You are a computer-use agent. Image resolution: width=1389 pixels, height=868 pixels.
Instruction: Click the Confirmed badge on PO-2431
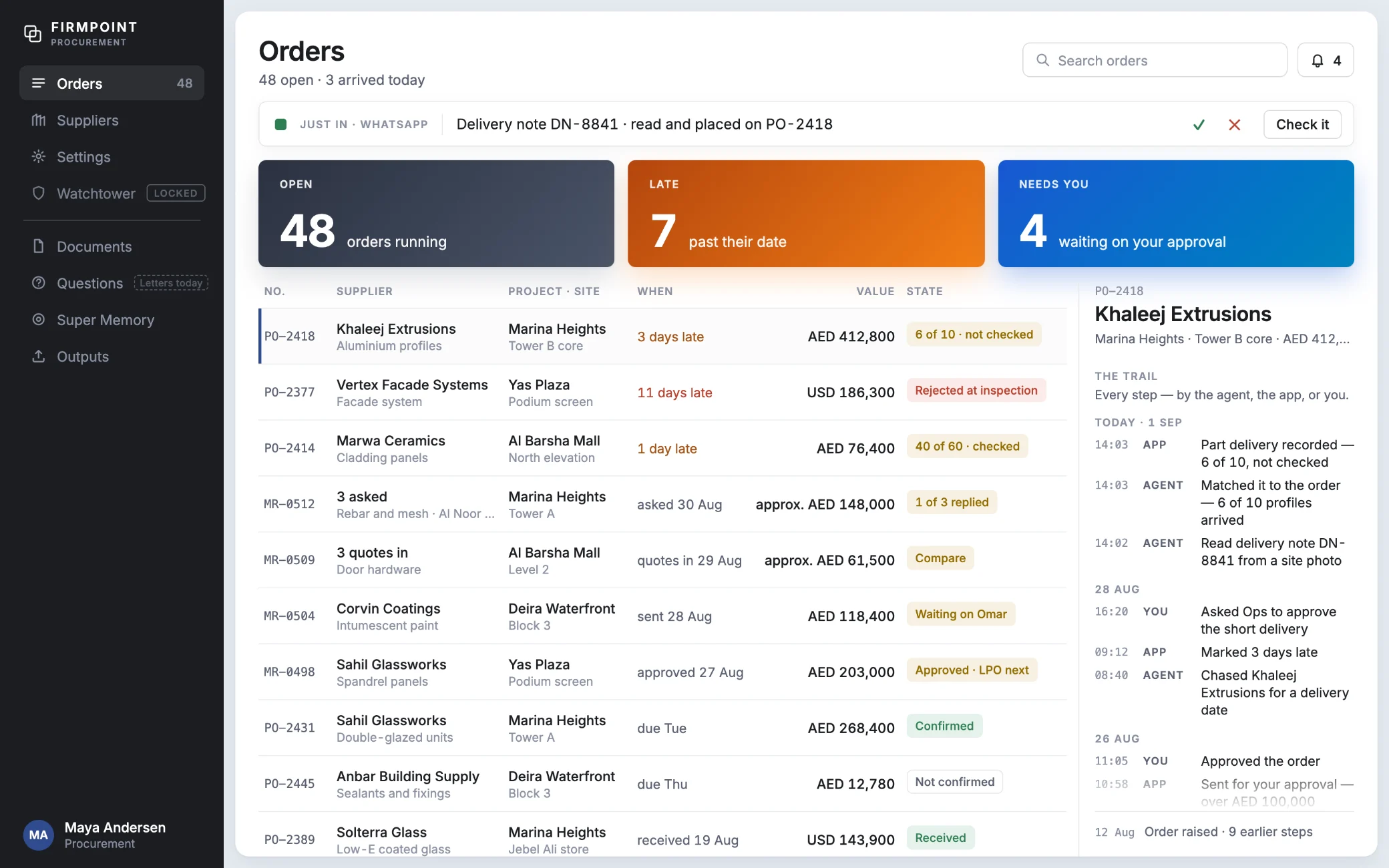[944, 726]
